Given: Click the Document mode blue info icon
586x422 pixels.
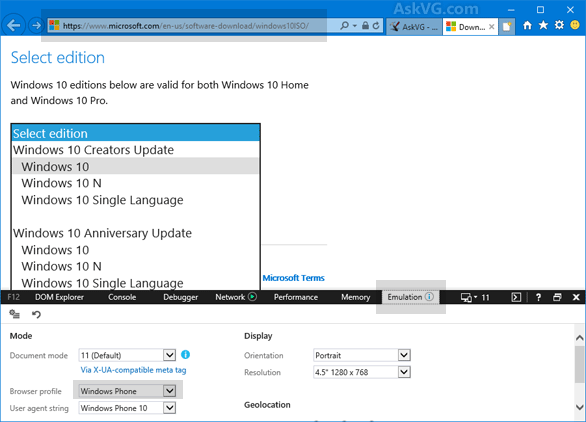Looking at the screenshot, I should click(185, 354).
